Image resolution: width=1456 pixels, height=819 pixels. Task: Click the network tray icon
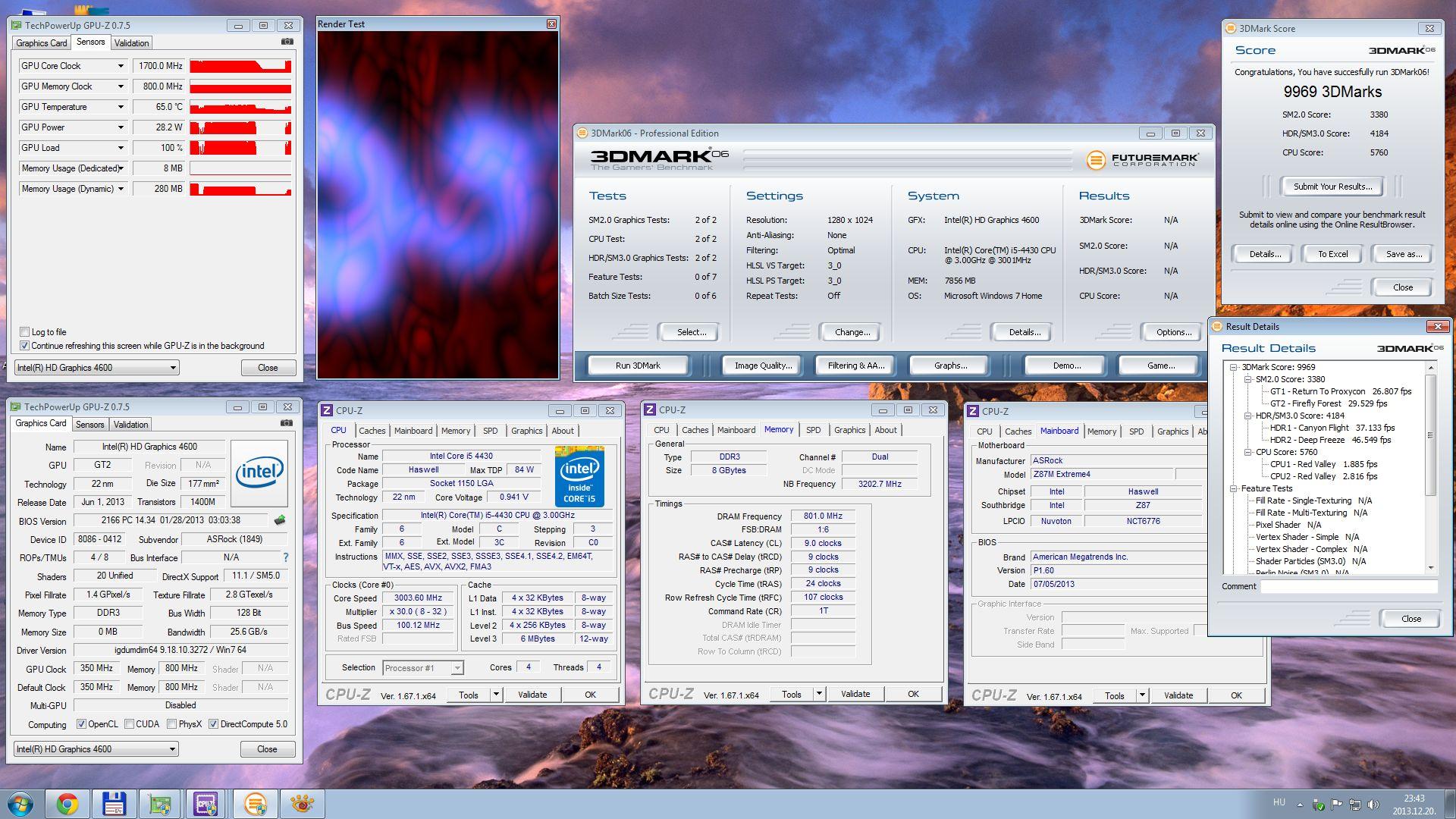1354,805
